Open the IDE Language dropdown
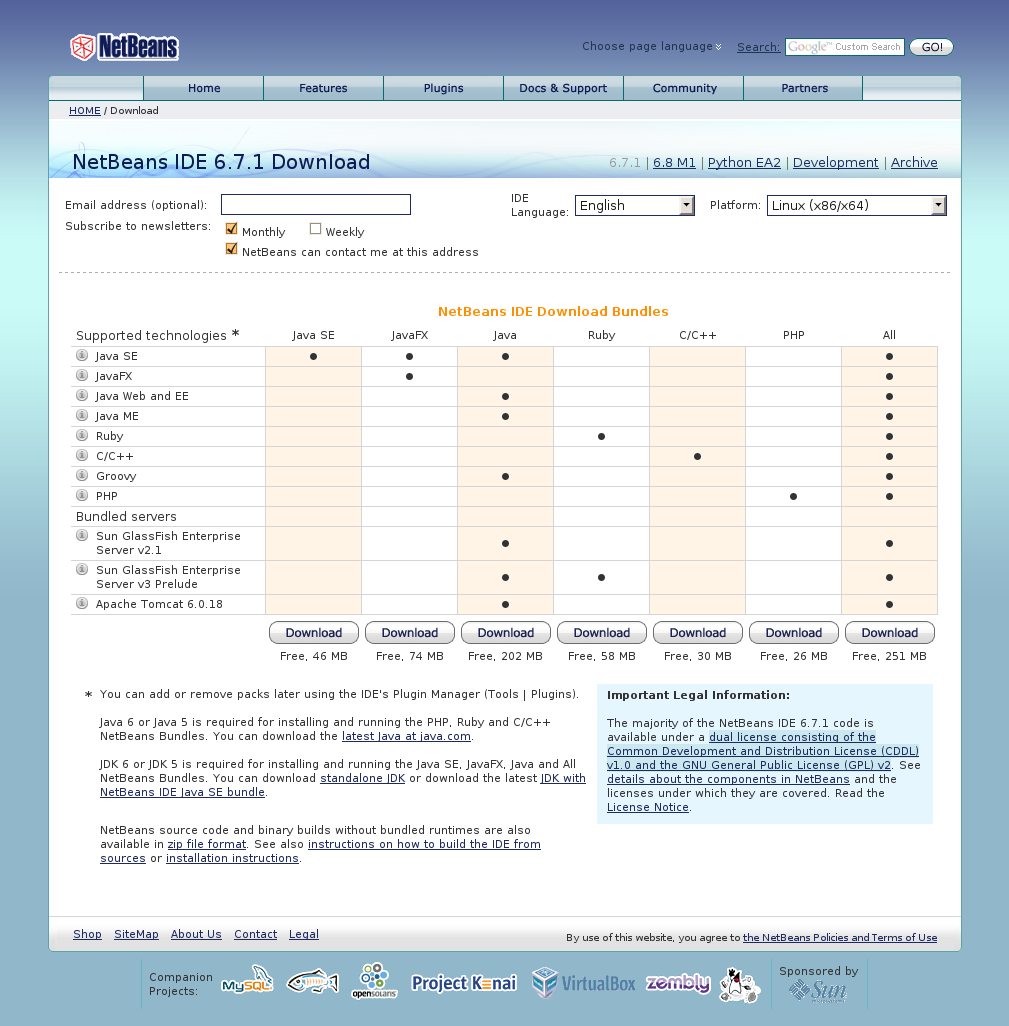1009x1026 pixels. 634,205
